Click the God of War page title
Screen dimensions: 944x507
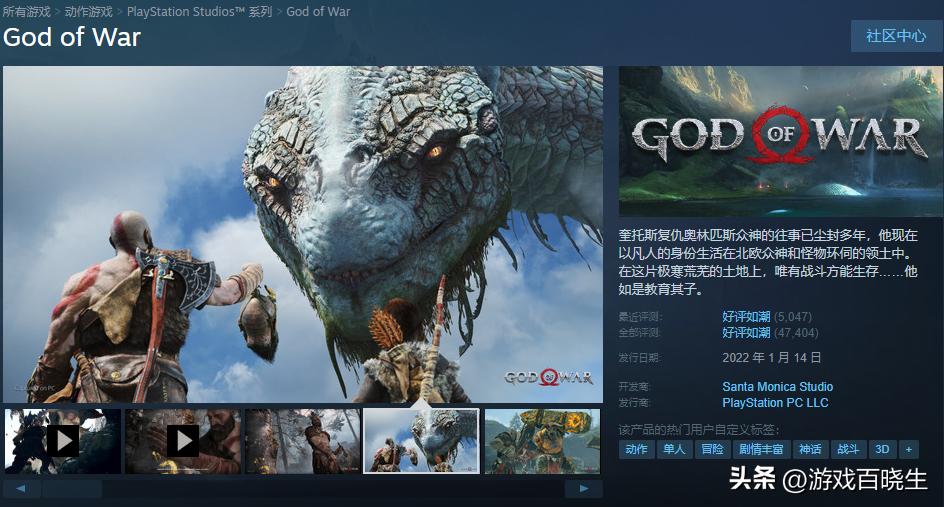point(72,37)
